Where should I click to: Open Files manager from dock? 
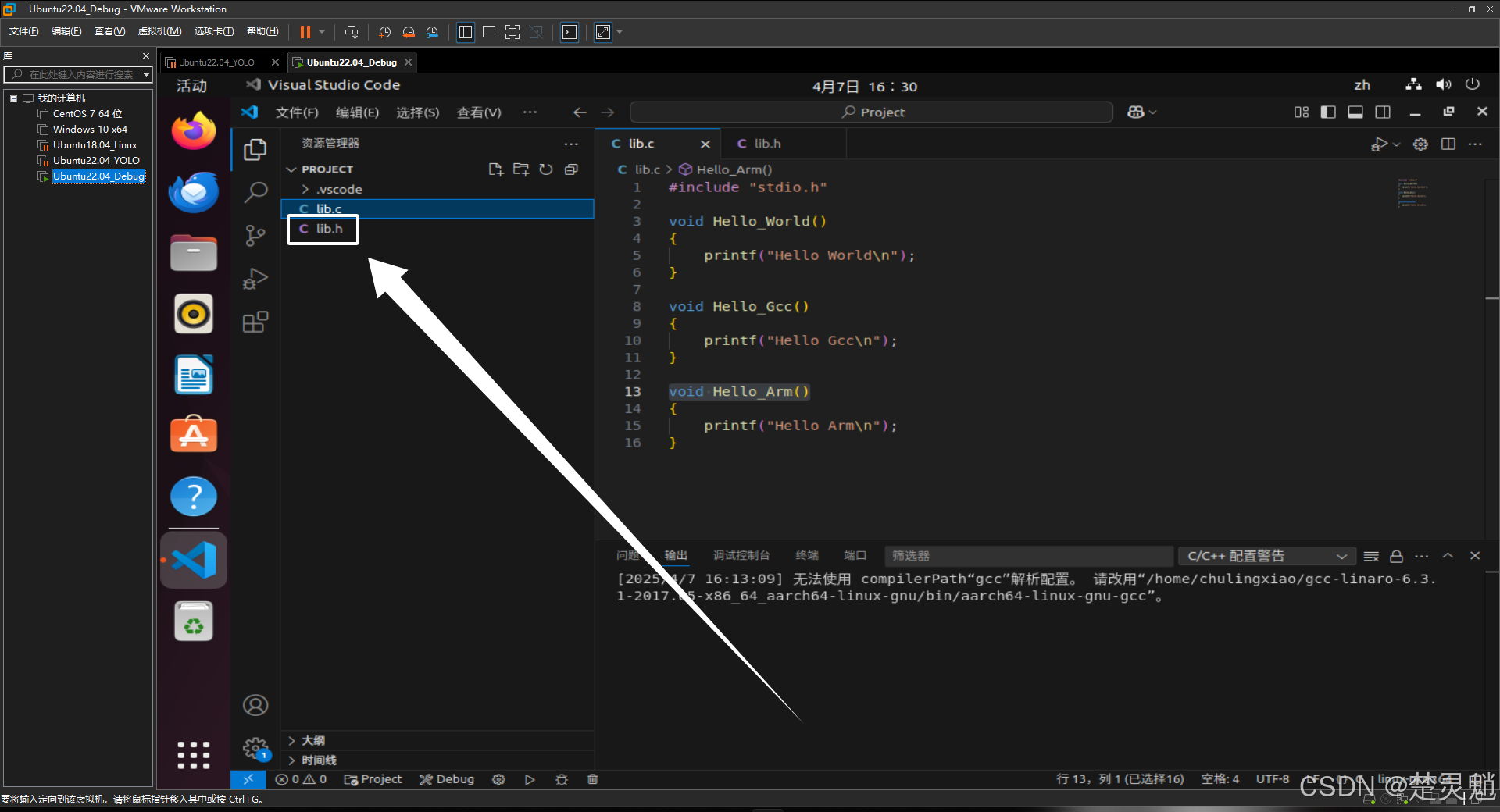pyautogui.click(x=194, y=253)
